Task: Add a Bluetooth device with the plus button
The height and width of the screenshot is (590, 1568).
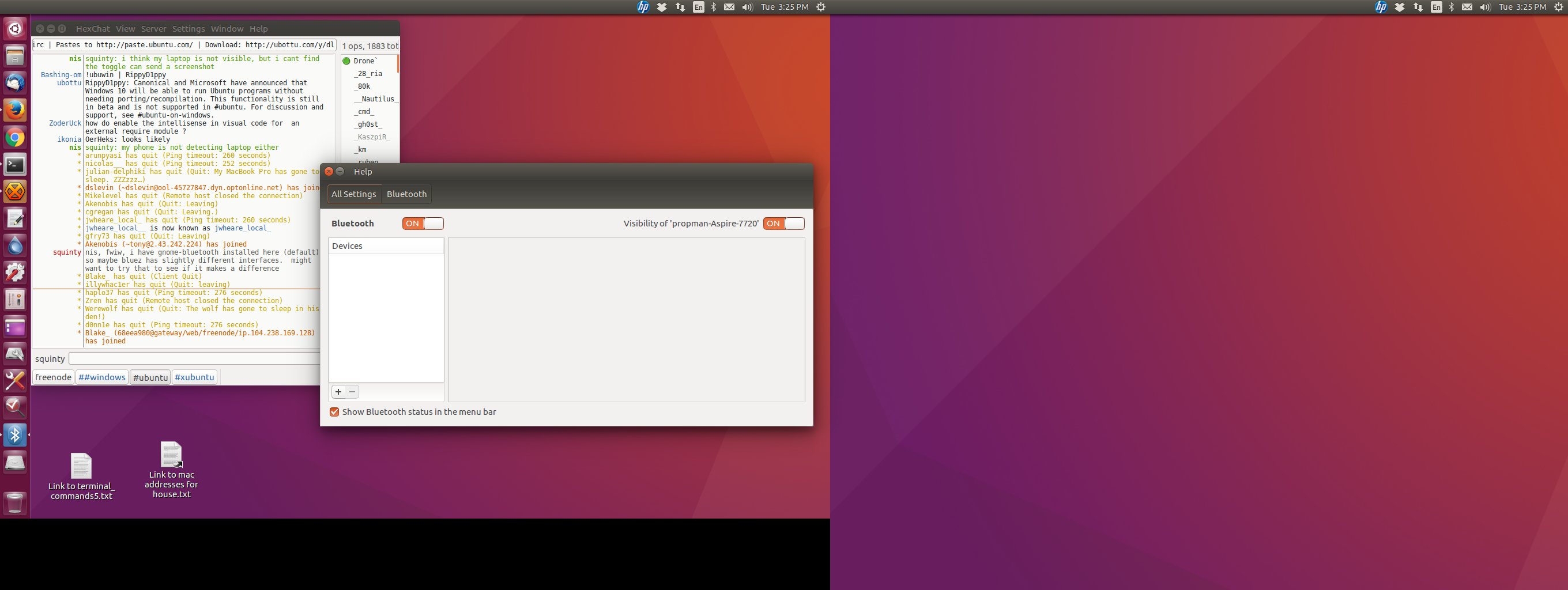Action: (338, 392)
